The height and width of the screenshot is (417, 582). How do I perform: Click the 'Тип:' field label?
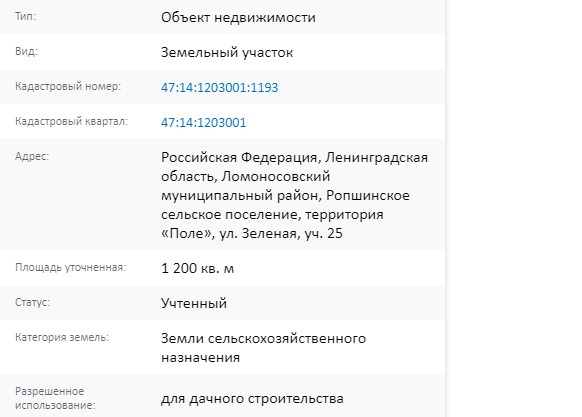[25, 16]
